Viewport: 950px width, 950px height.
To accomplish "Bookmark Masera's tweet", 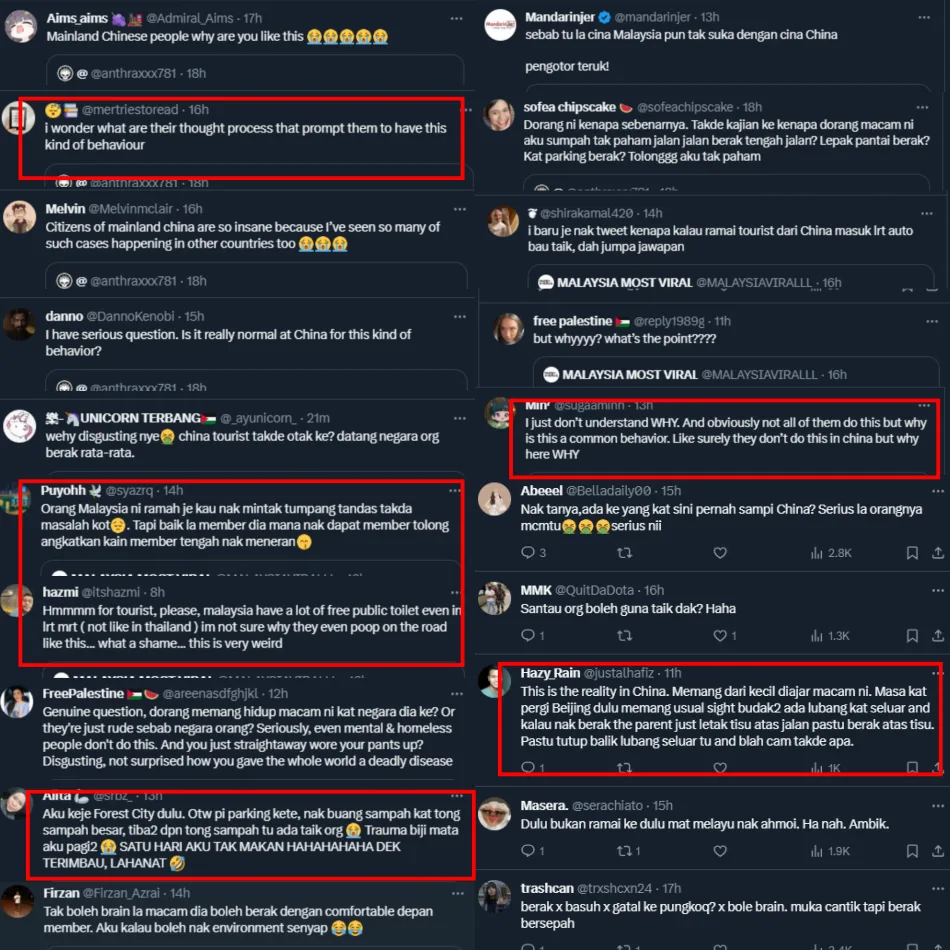I will (912, 851).
